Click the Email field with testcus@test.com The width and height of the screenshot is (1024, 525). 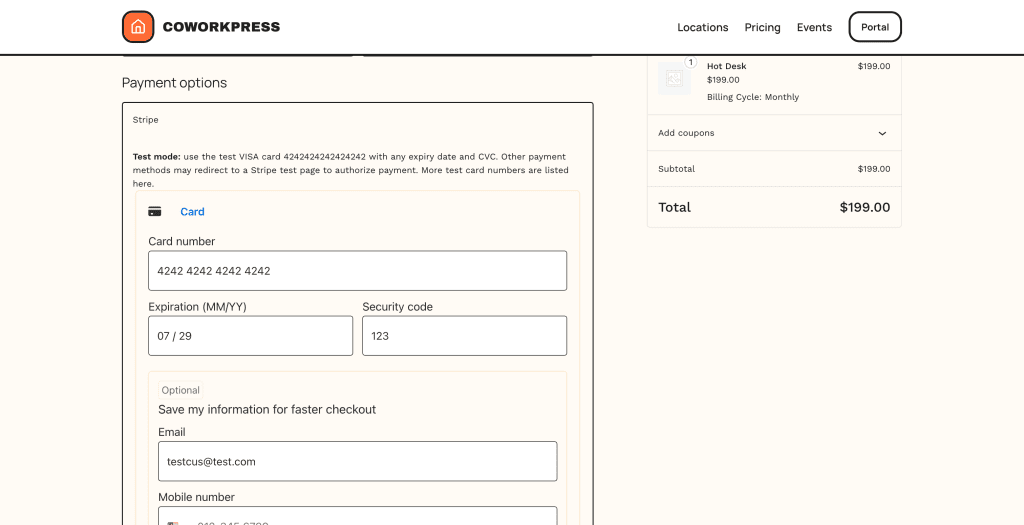click(x=357, y=461)
